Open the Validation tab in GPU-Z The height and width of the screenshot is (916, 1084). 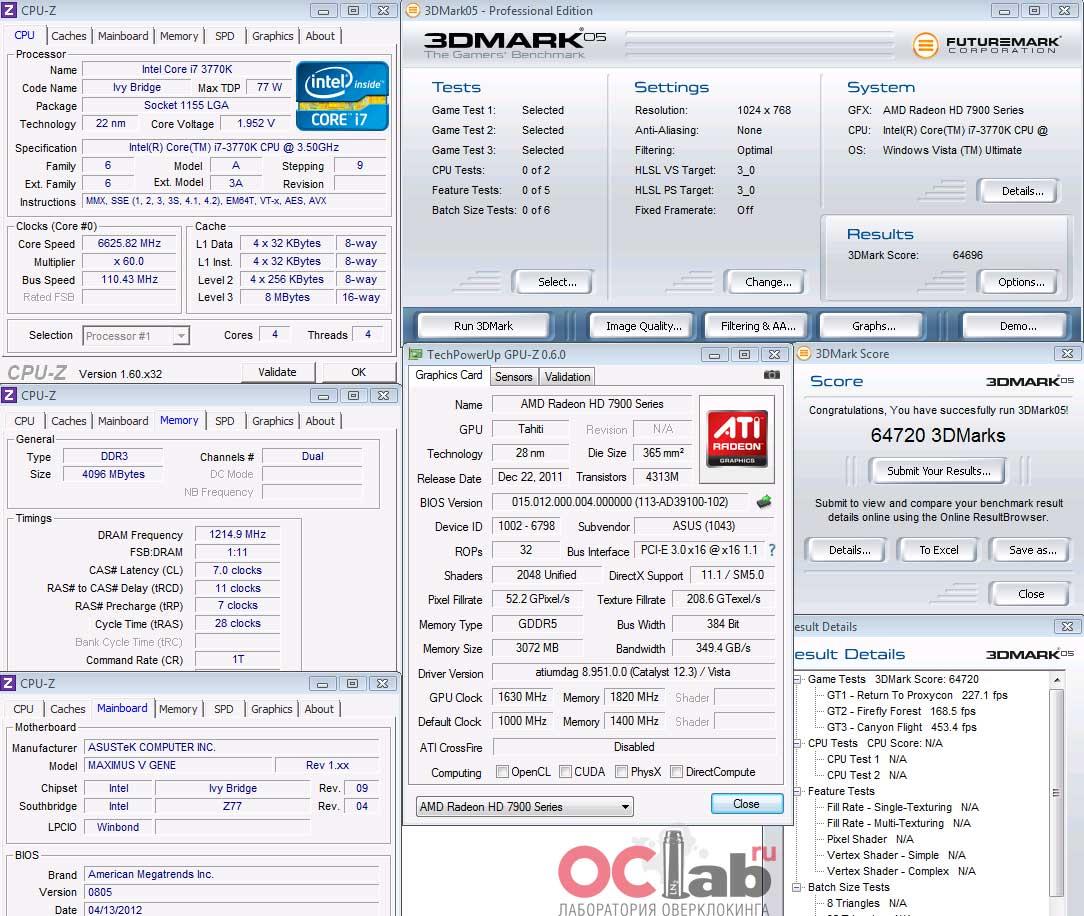click(568, 377)
